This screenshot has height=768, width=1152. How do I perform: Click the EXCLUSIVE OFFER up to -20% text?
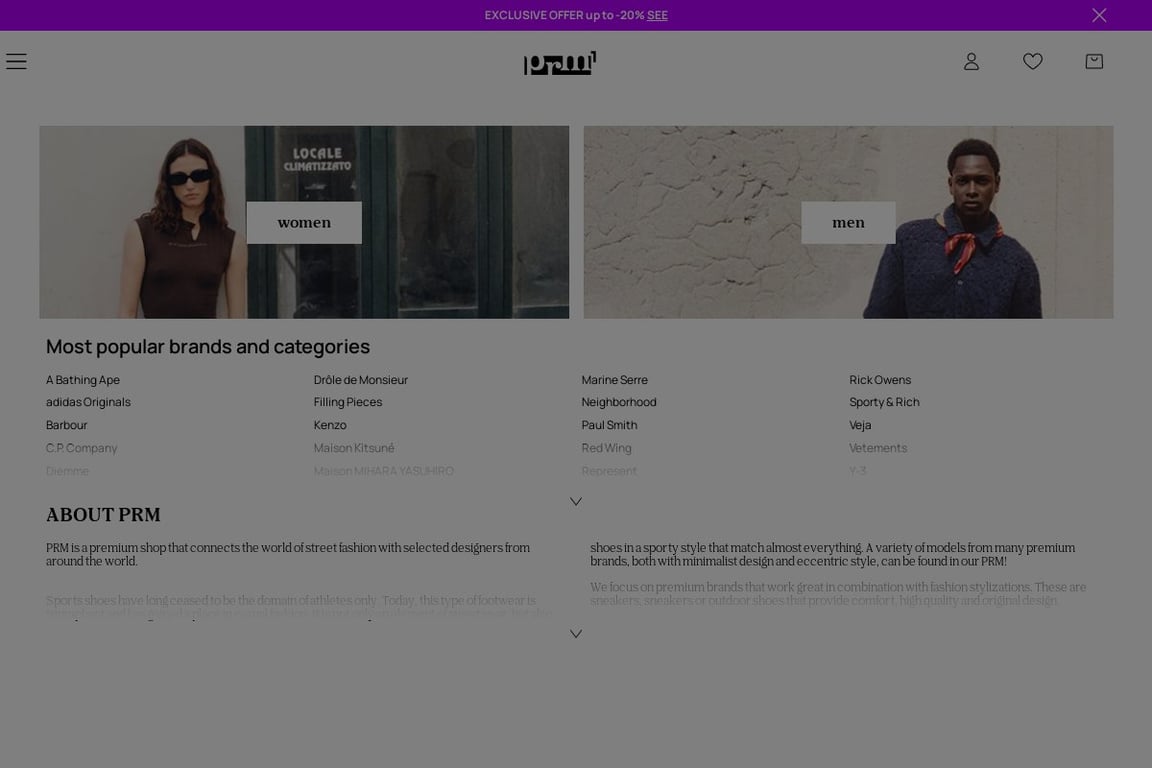[564, 15]
